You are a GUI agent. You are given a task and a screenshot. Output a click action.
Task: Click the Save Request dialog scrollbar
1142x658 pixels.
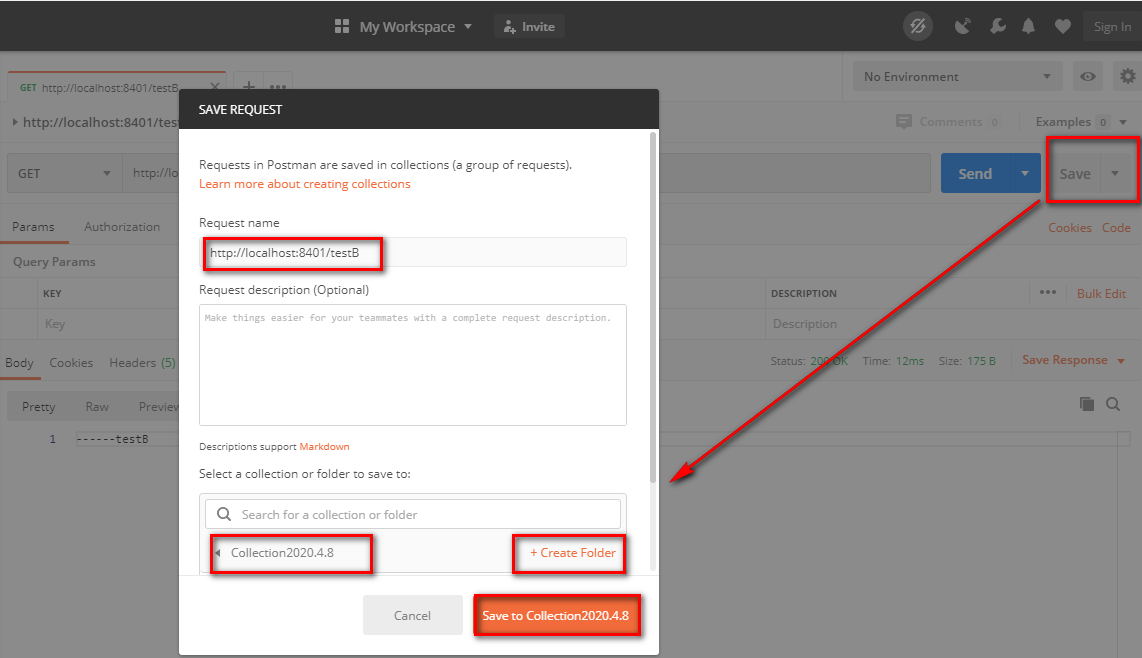coord(653,307)
